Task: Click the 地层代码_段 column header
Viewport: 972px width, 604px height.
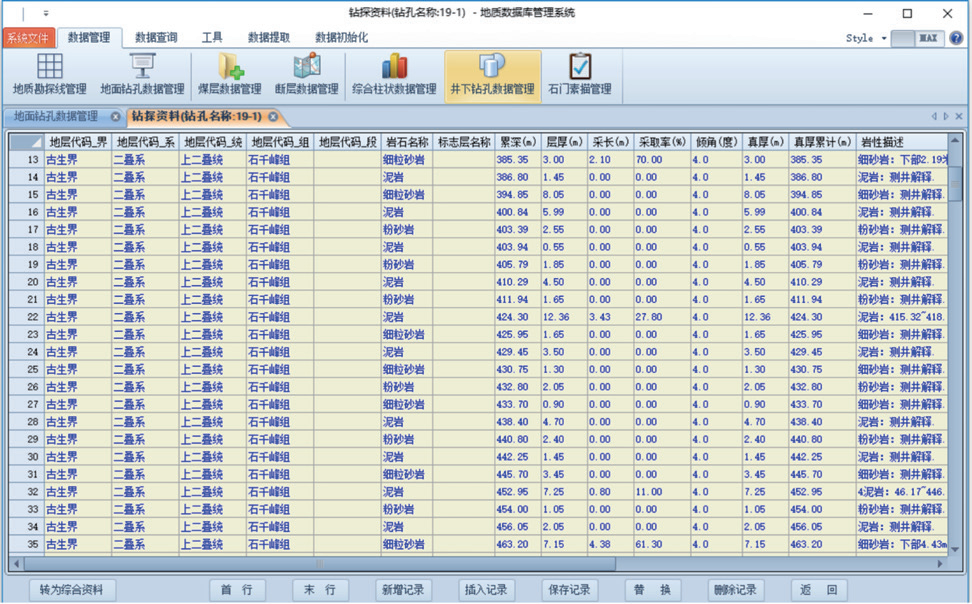Action: coord(348,142)
